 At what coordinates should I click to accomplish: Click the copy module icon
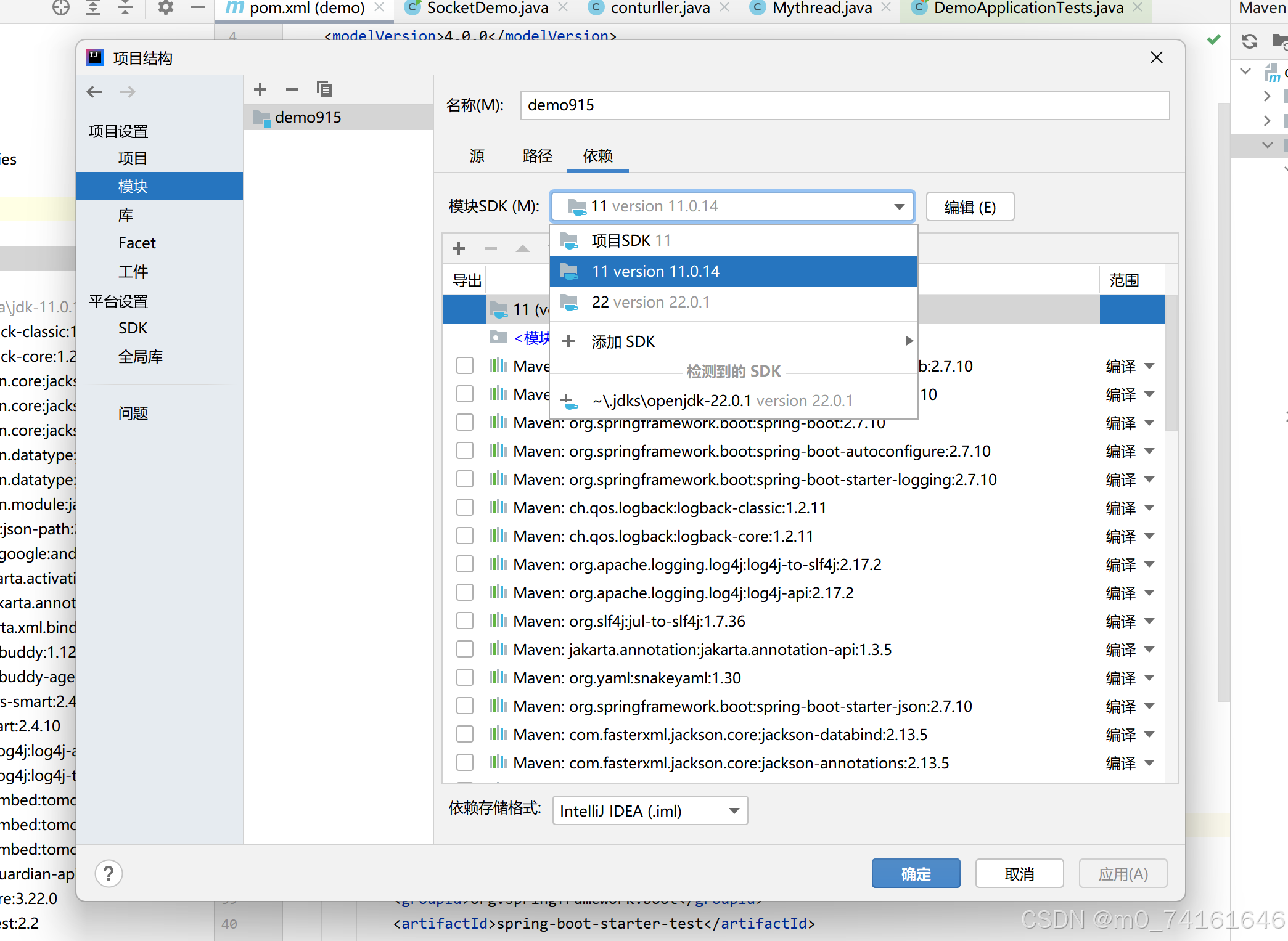(324, 89)
